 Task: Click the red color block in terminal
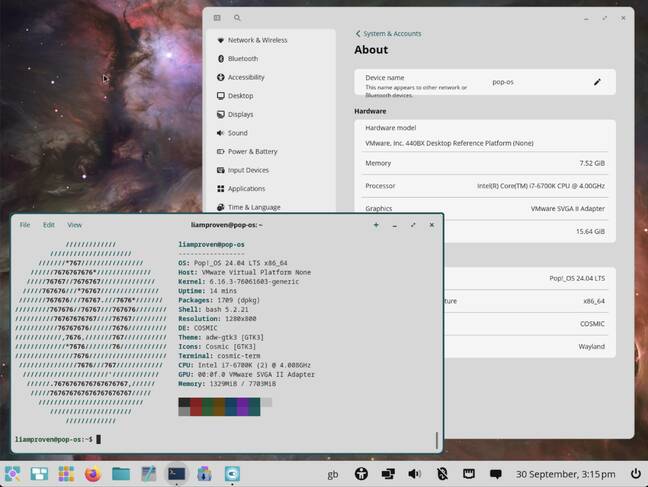pos(196,407)
